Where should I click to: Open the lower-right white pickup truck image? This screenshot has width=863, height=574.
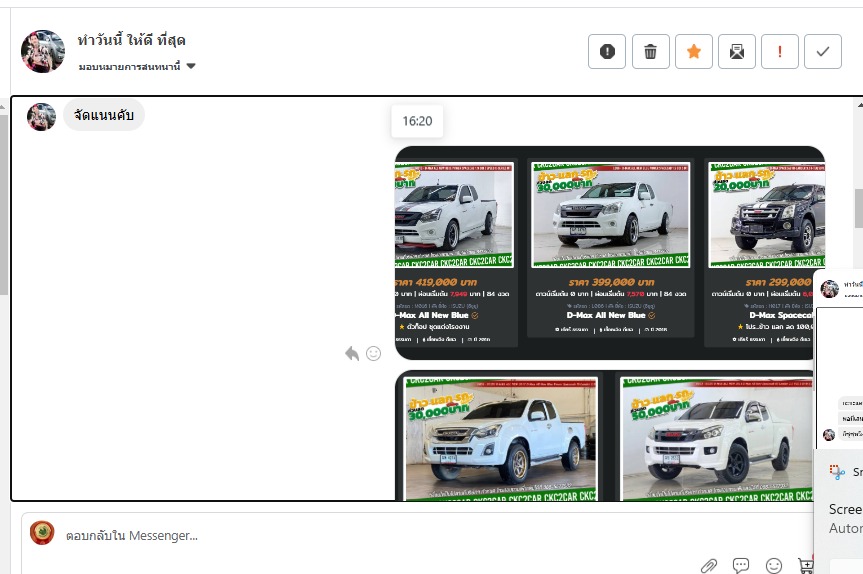[x=715, y=438]
